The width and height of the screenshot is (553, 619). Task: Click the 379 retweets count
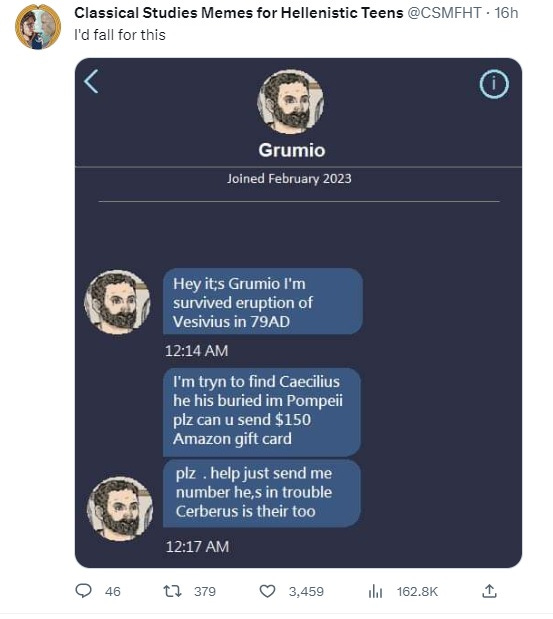pyautogui.click(x=205, y=591)
